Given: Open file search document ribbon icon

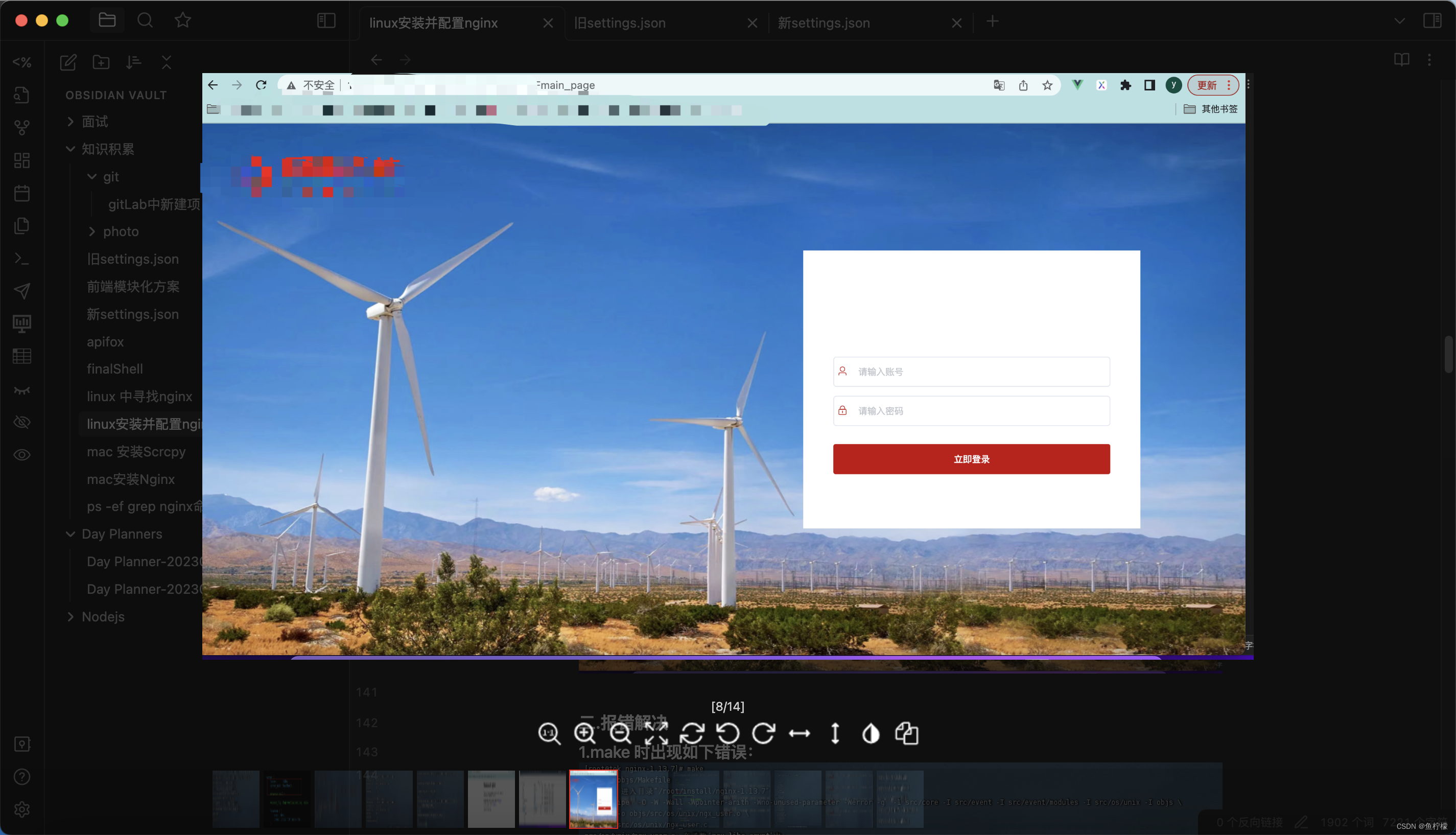Looking at the screenshot, I should click(x=22, y=95).
